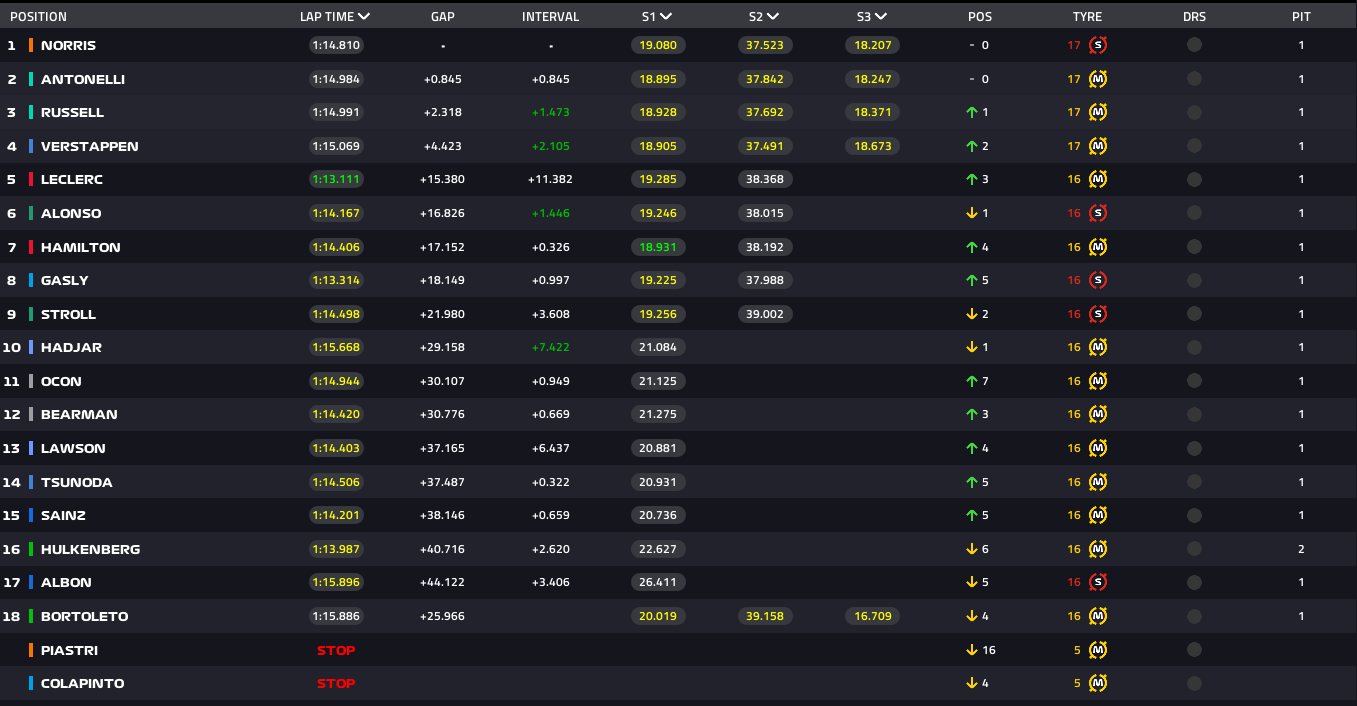The image size is (1357, 706).
Task: Click the GAP column header
Action: click(442, 17)
